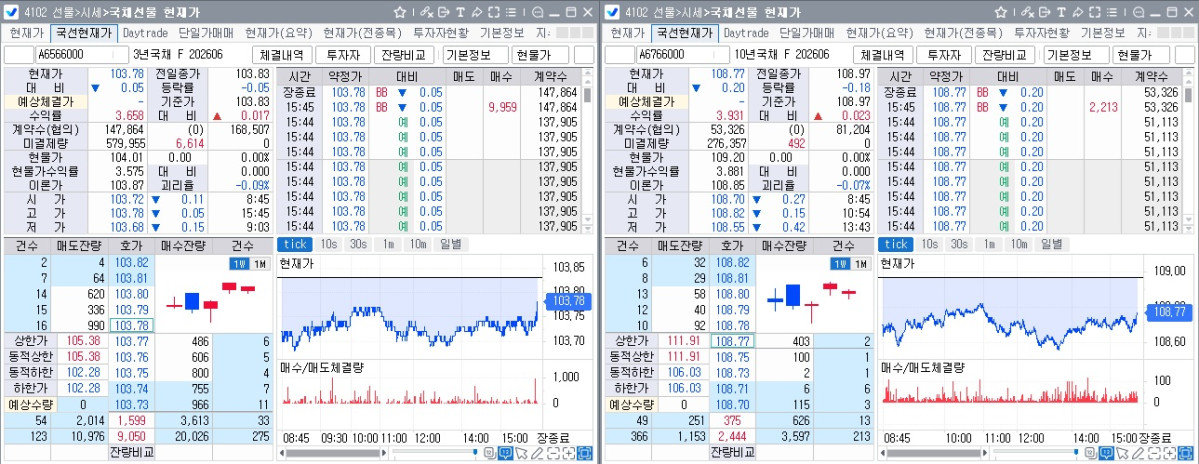1199x464 pixels.
Task: Add right window to favorites with star icon
Action: click(x=1001, y=12)
